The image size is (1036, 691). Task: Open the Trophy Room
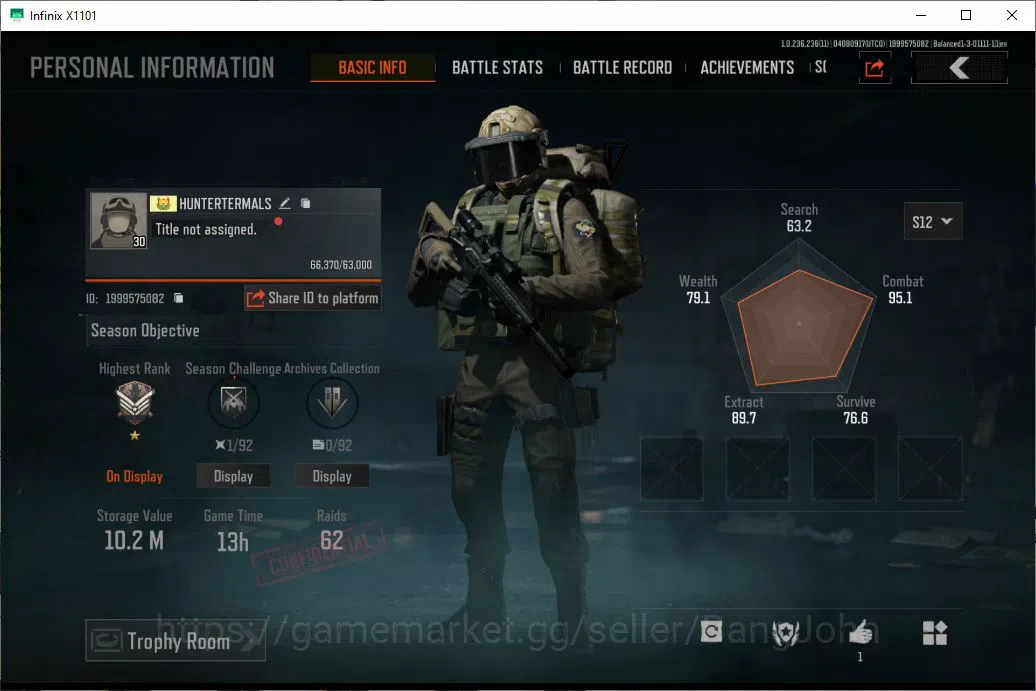175,640
